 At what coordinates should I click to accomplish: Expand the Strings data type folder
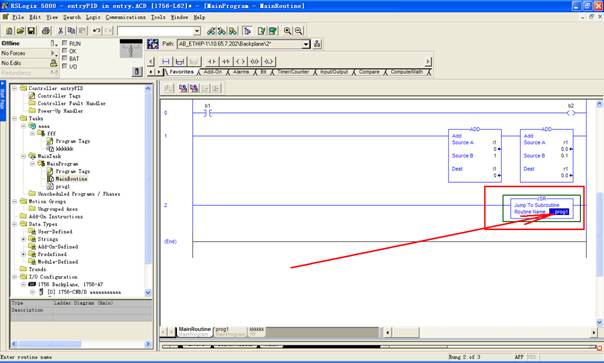(x=23, y=239)
